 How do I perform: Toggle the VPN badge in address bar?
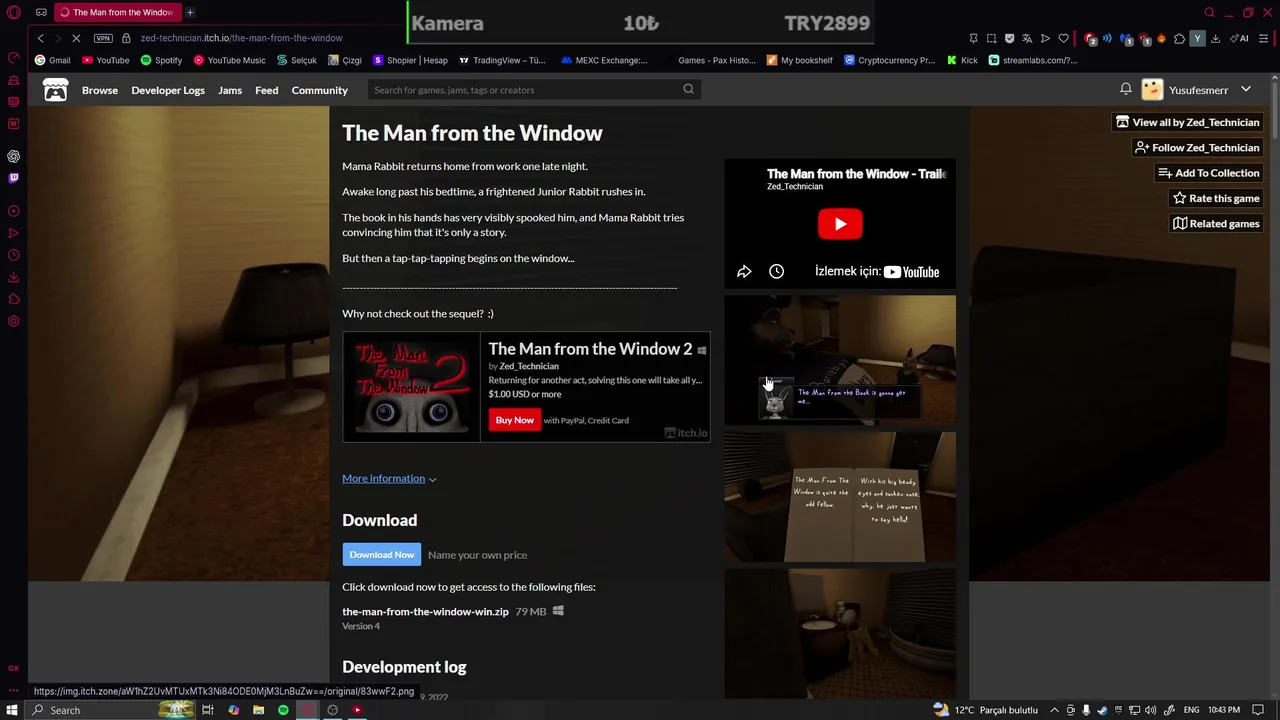tap(103, 38)
